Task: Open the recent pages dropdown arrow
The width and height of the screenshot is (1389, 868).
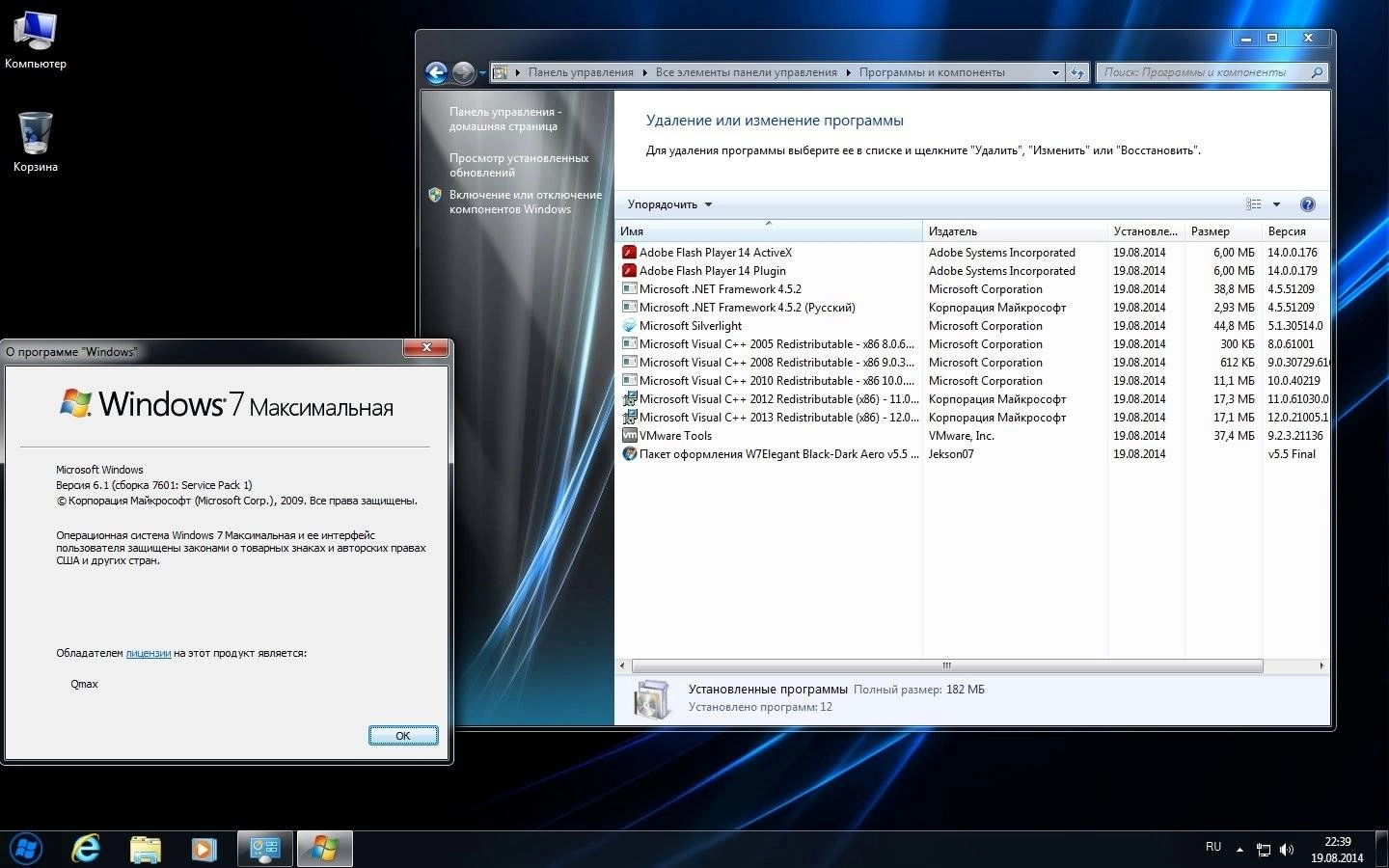Action: [482, 73]
